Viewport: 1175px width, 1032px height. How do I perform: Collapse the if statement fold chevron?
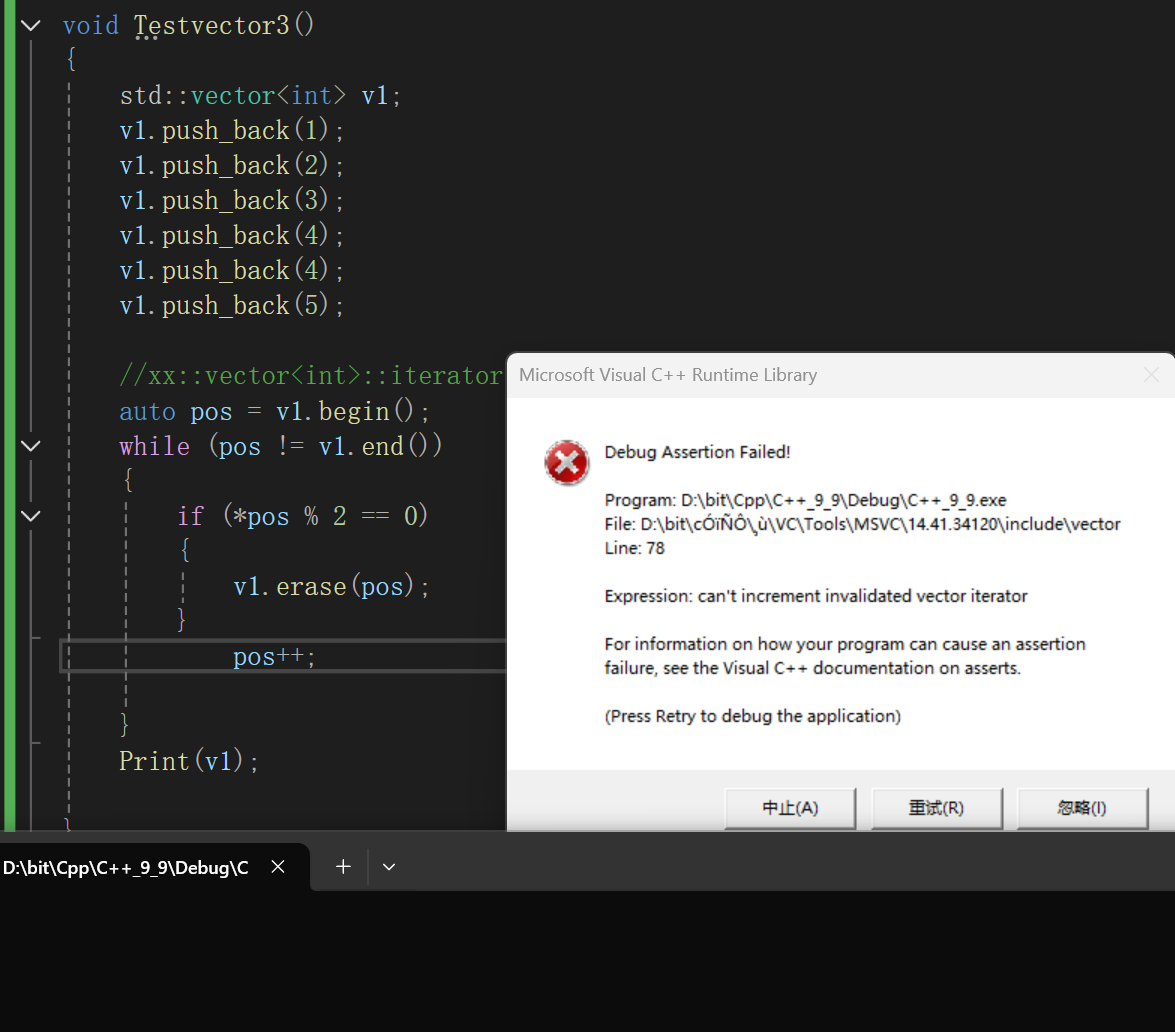point(31,516)
